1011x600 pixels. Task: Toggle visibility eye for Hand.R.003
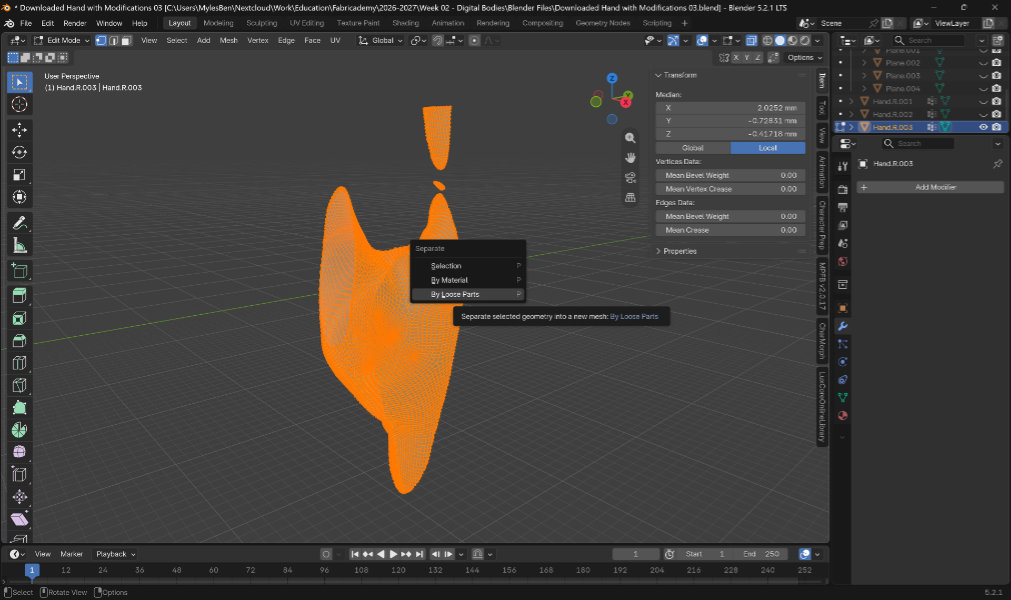click(x=983, y=127)
